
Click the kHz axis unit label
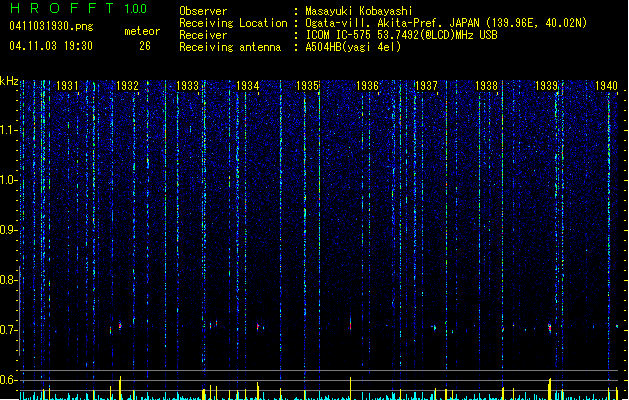point(9,81)
